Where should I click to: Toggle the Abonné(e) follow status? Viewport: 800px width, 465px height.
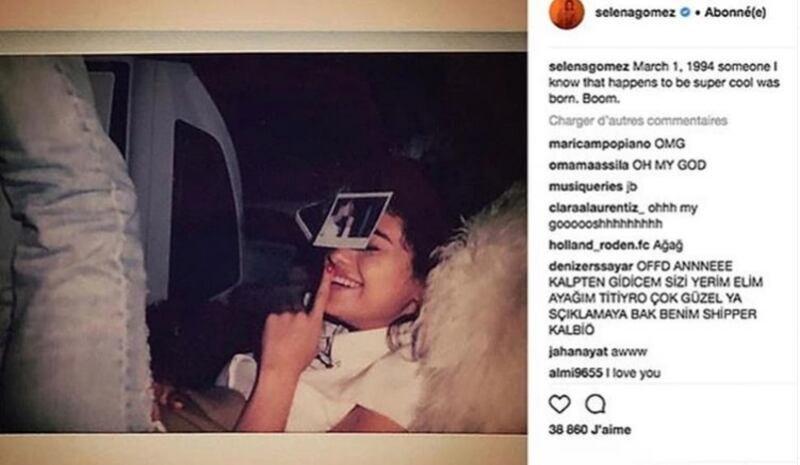(x=735, y=12)
